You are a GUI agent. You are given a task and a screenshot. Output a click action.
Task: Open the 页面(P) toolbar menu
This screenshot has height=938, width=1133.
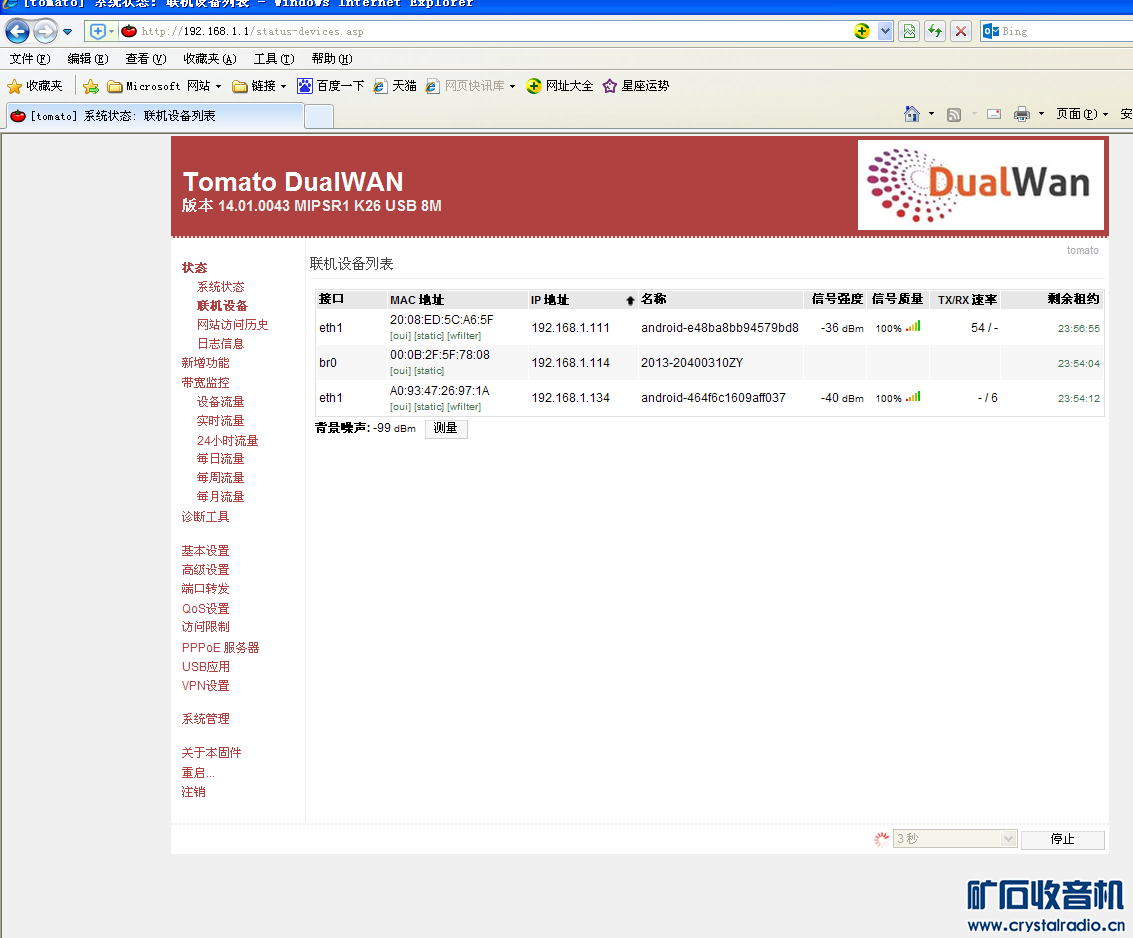click(x=1082, y=114)
